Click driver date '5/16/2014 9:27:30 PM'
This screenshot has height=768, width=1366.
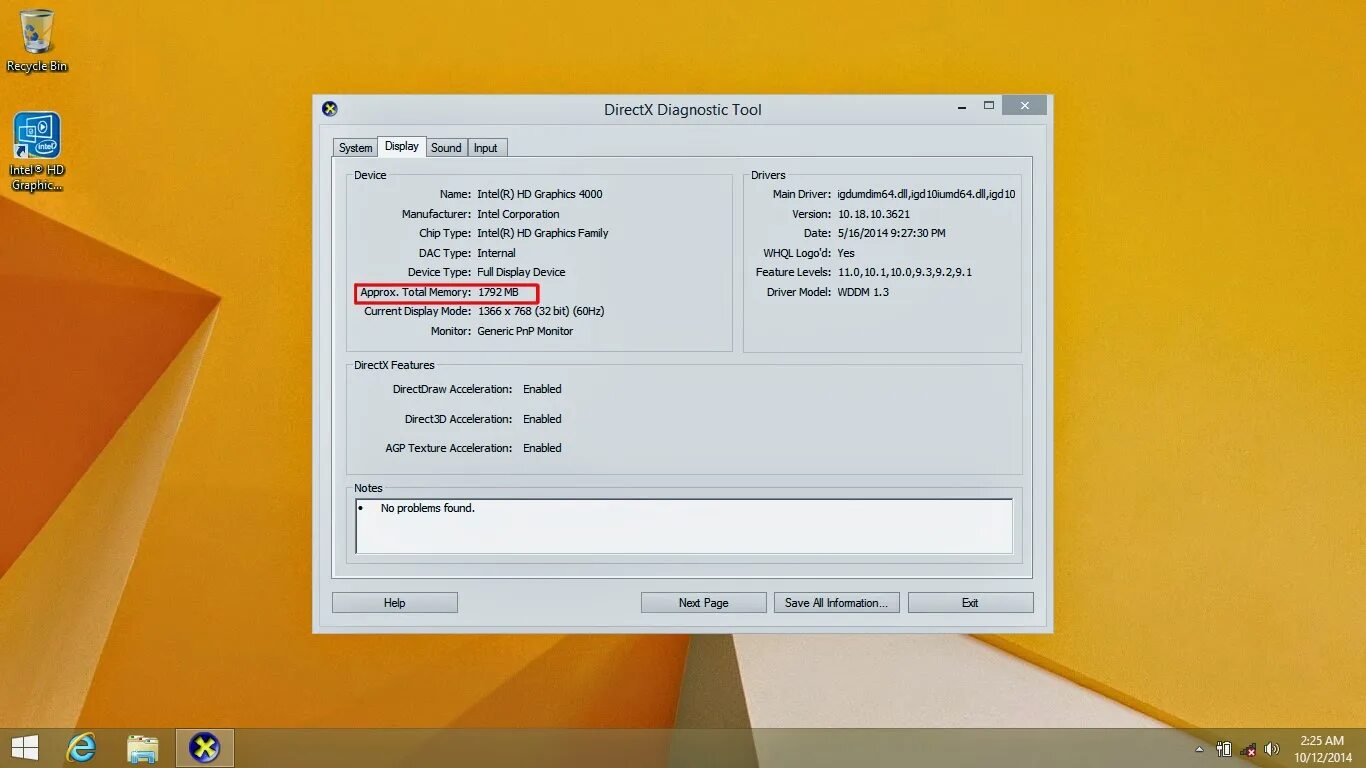coord(891,233)
